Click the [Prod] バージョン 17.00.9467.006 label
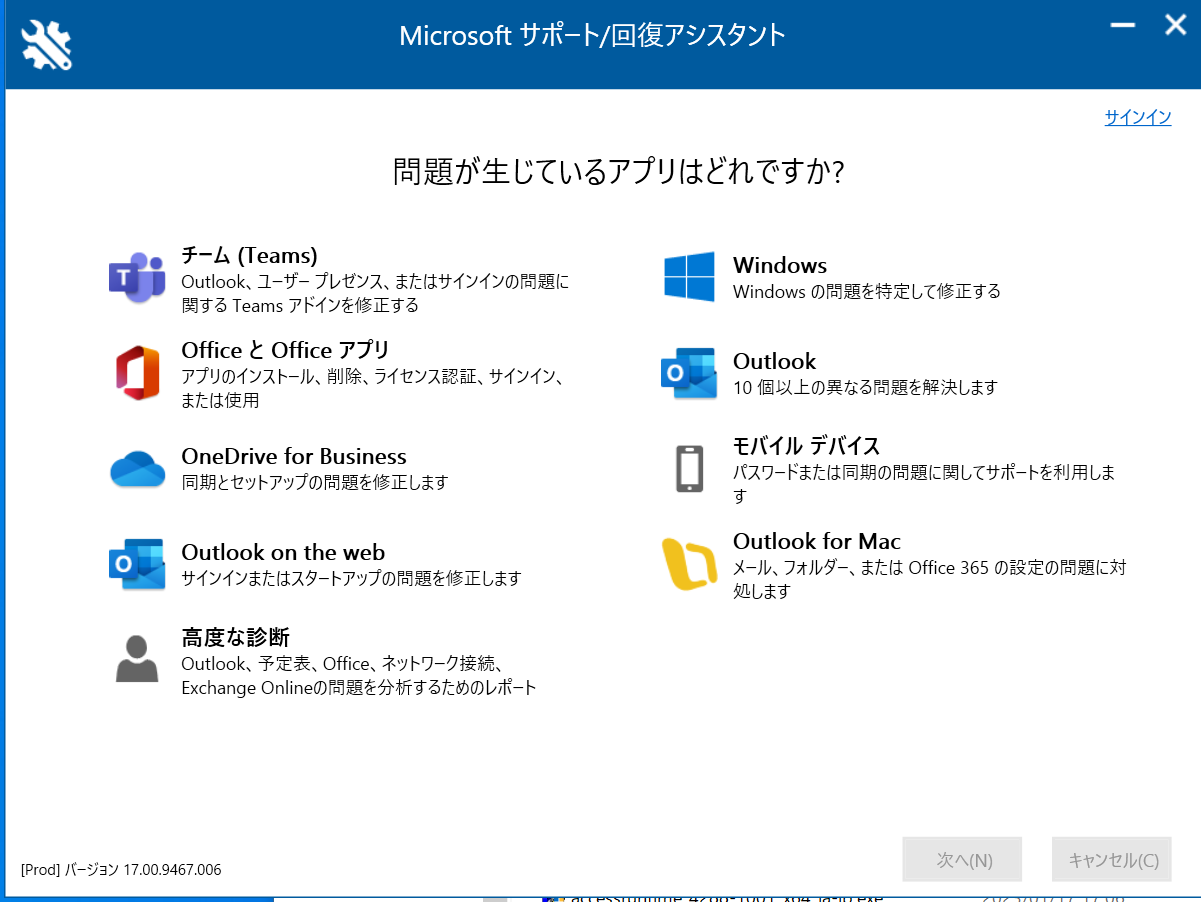 (x=121, y=869)
